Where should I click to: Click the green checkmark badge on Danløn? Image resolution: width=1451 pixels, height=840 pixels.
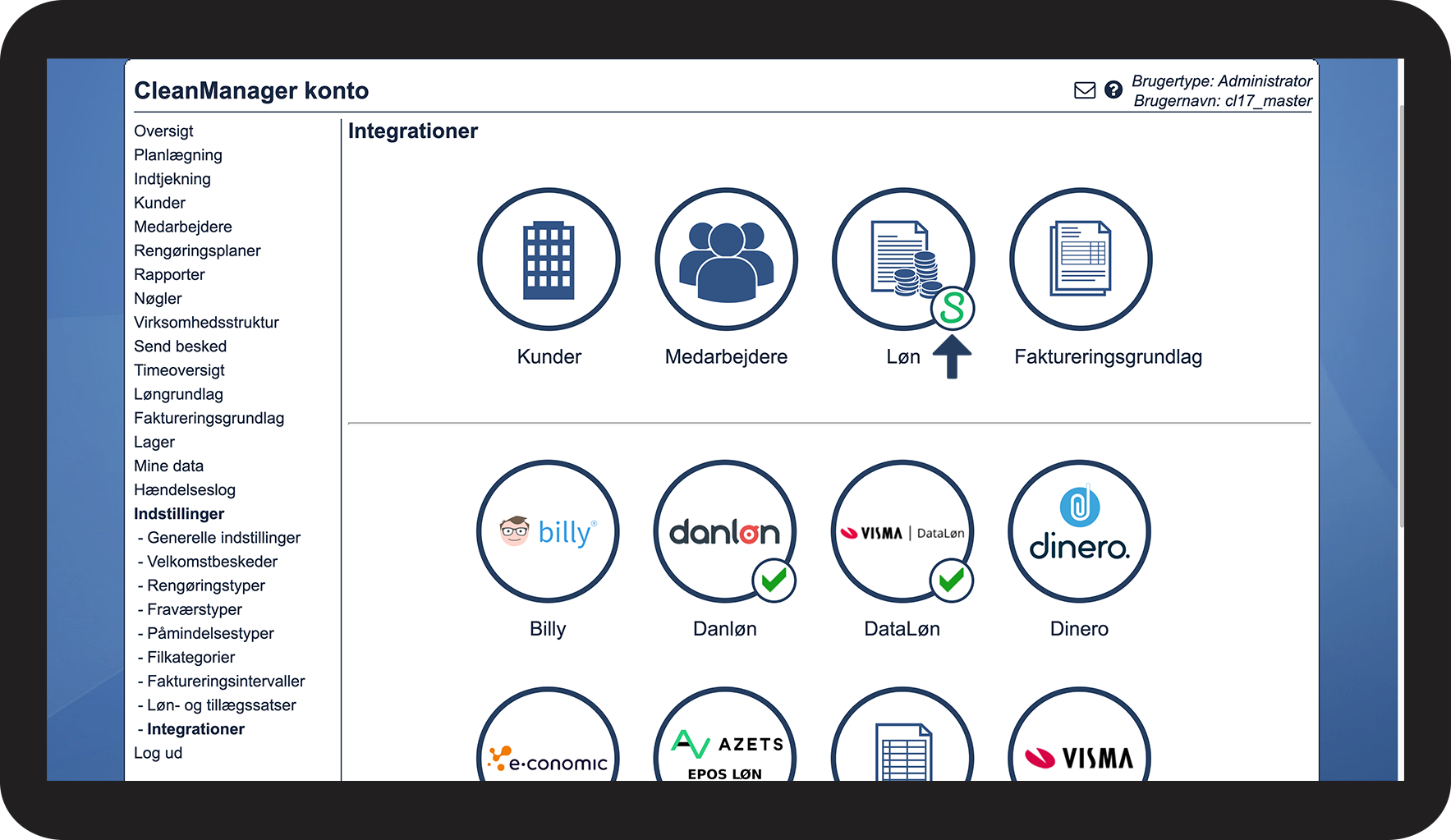tap(774, 581)
